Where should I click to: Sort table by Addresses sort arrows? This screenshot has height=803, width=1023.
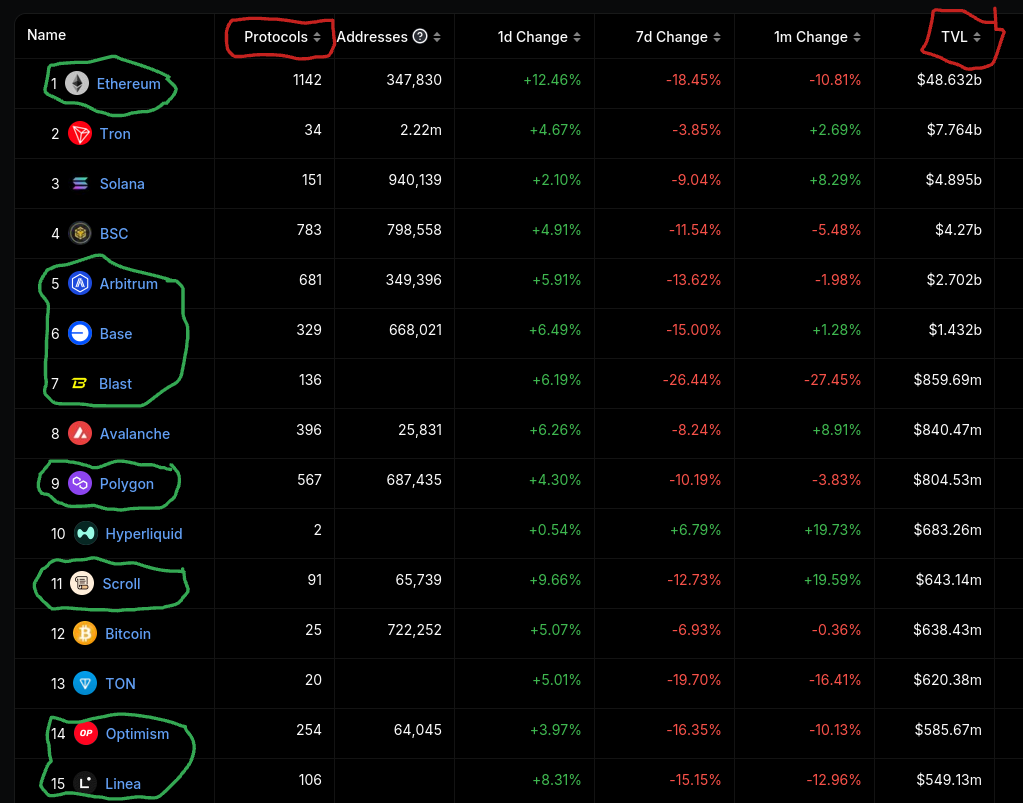(437, 37)
